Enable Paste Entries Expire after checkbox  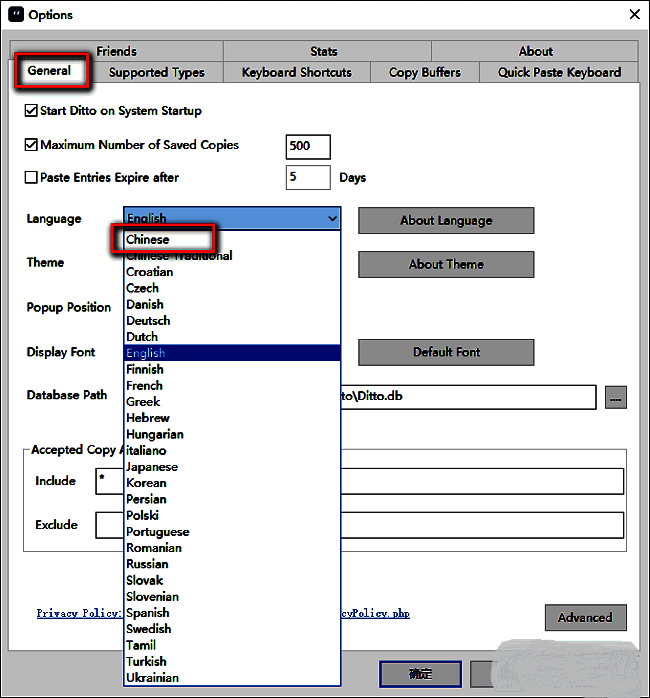31,178
